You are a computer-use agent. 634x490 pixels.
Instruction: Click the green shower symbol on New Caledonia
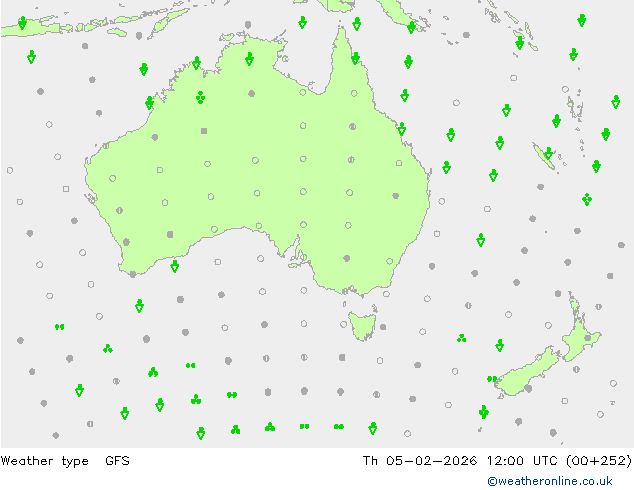point(548,153)
